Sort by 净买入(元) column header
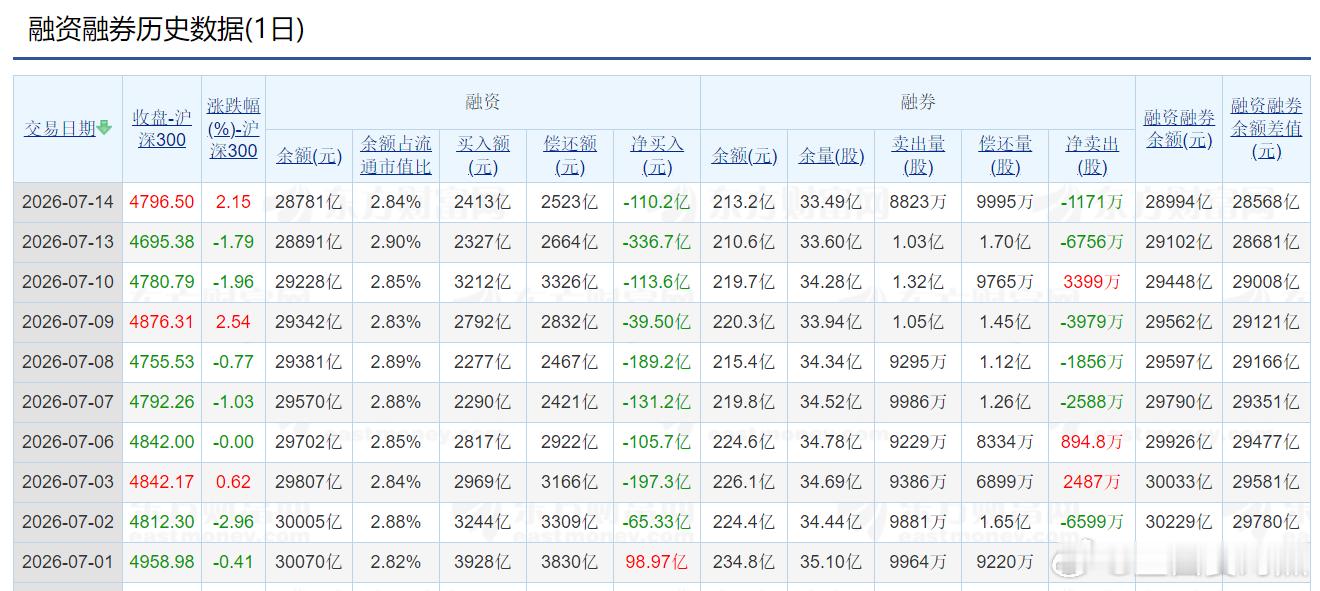The width and height of the screenshot is (1320, 591). tap(657, 155)
